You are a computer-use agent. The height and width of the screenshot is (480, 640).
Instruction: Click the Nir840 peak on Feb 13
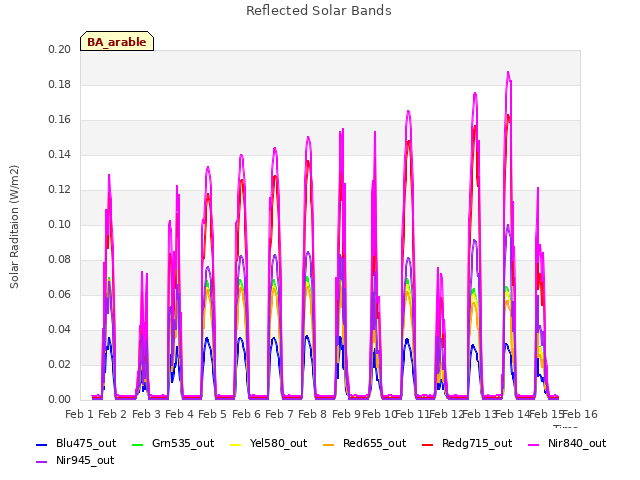click(475, 93)
